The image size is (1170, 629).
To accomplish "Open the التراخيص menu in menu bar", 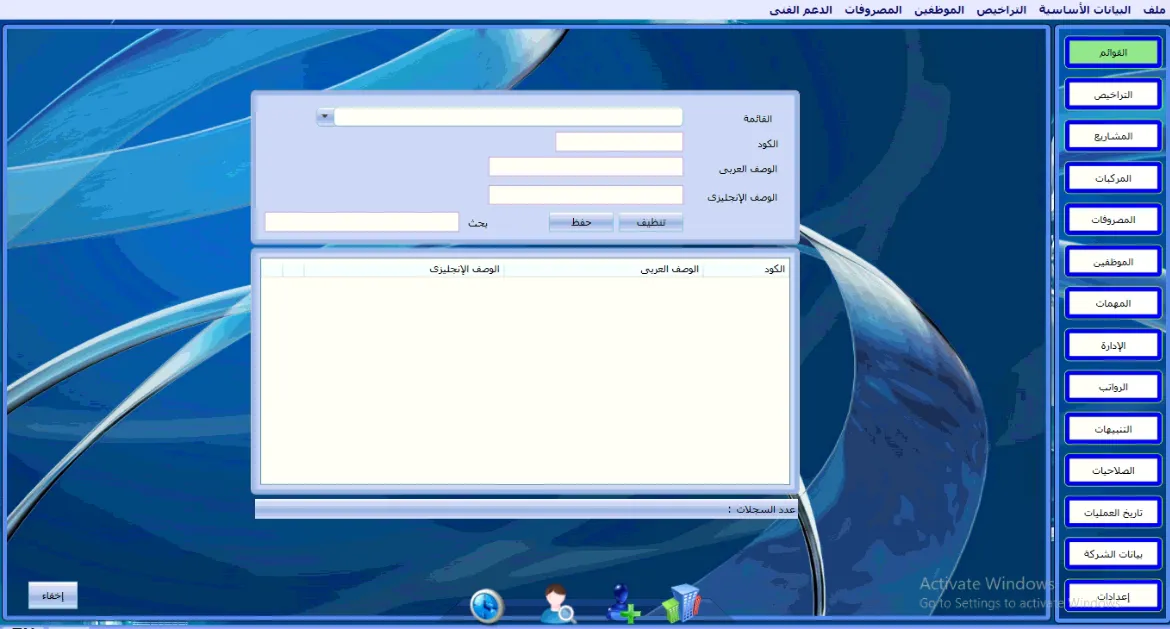I will tap(1001, 10).
